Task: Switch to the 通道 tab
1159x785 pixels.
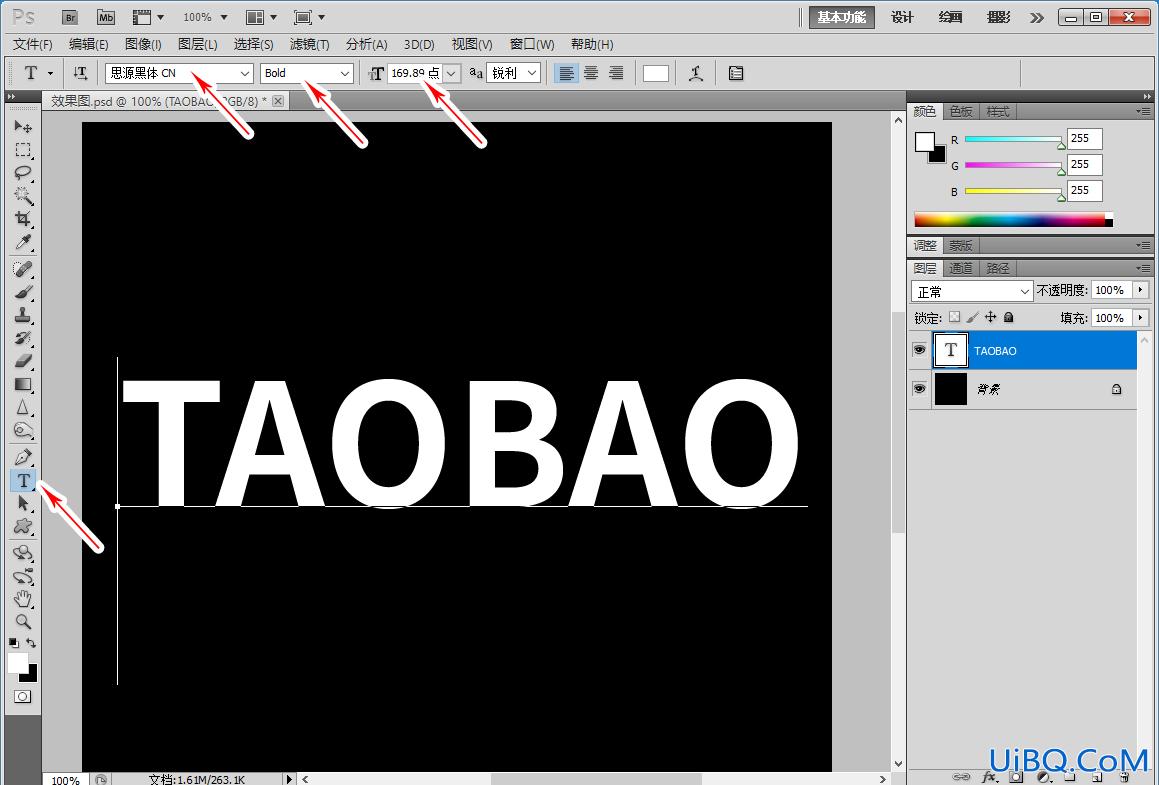Action: (x=961, y=268)
